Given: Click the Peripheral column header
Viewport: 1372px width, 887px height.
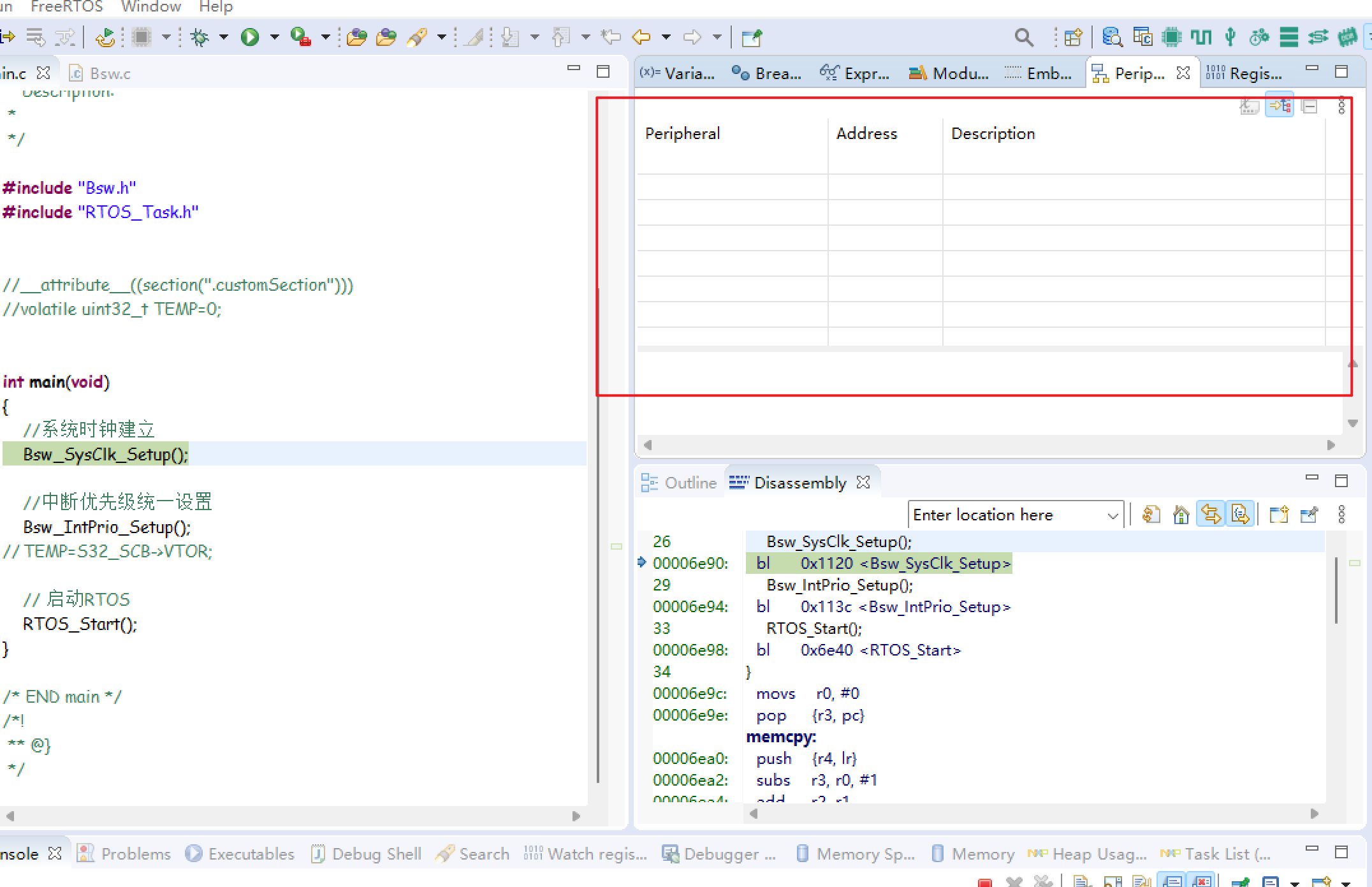Looking at the screenshot, I should click(x=682, y=133).
